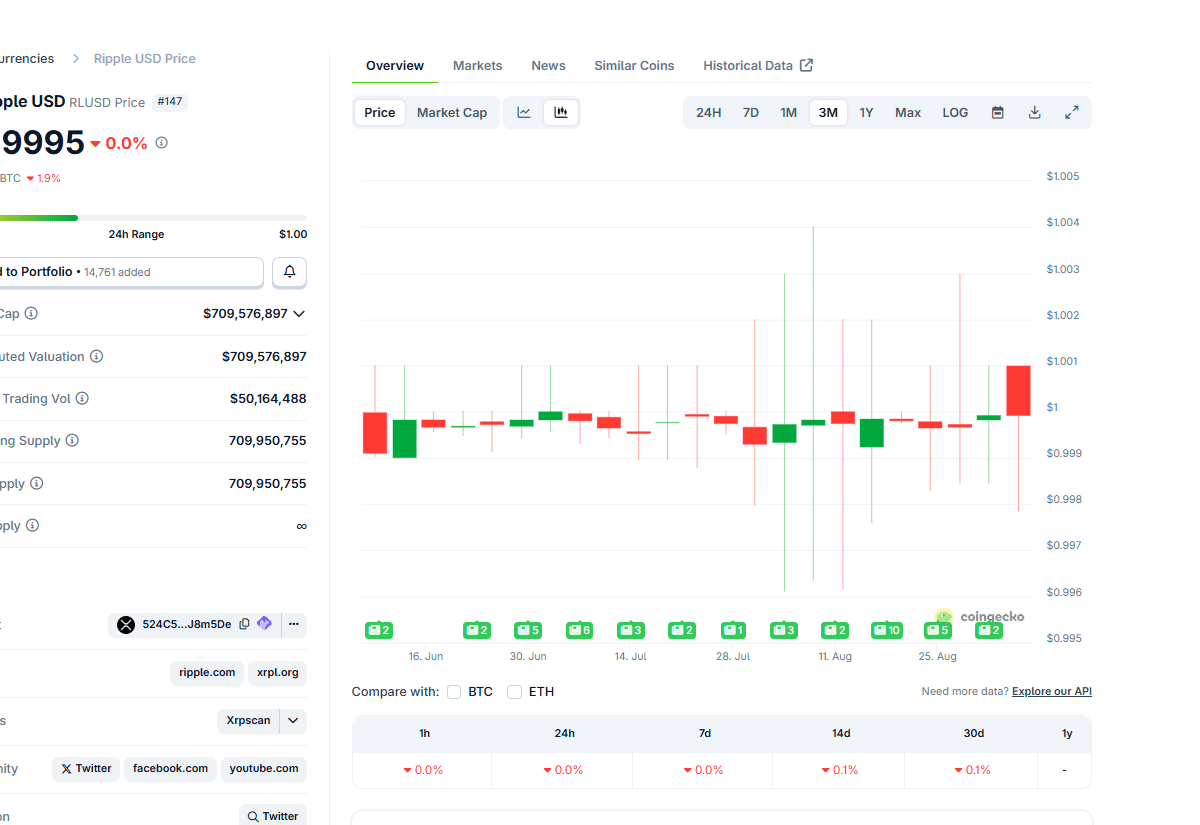
Task: Copy the contract address 524C5...J8m5De
Action: (244, 624)
